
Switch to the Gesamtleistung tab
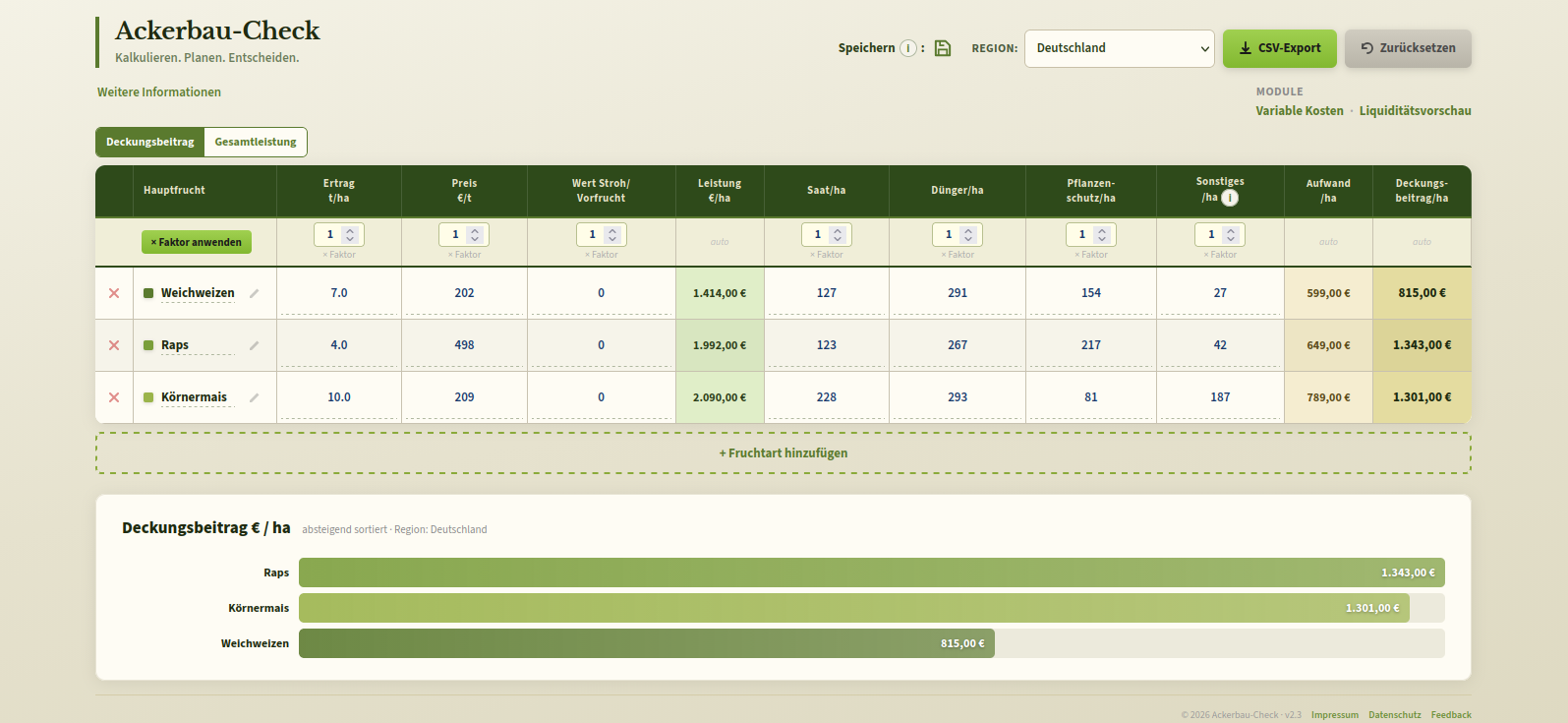point(256,142)
